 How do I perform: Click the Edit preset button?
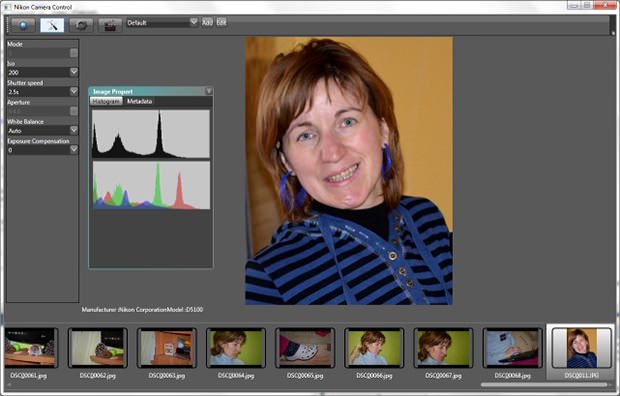coord(221,23)
